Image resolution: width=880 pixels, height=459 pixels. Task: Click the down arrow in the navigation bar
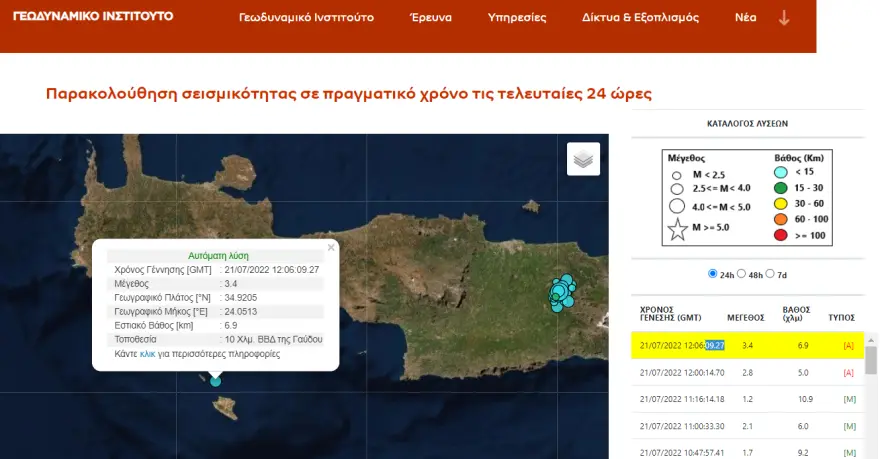pos(784,18)
